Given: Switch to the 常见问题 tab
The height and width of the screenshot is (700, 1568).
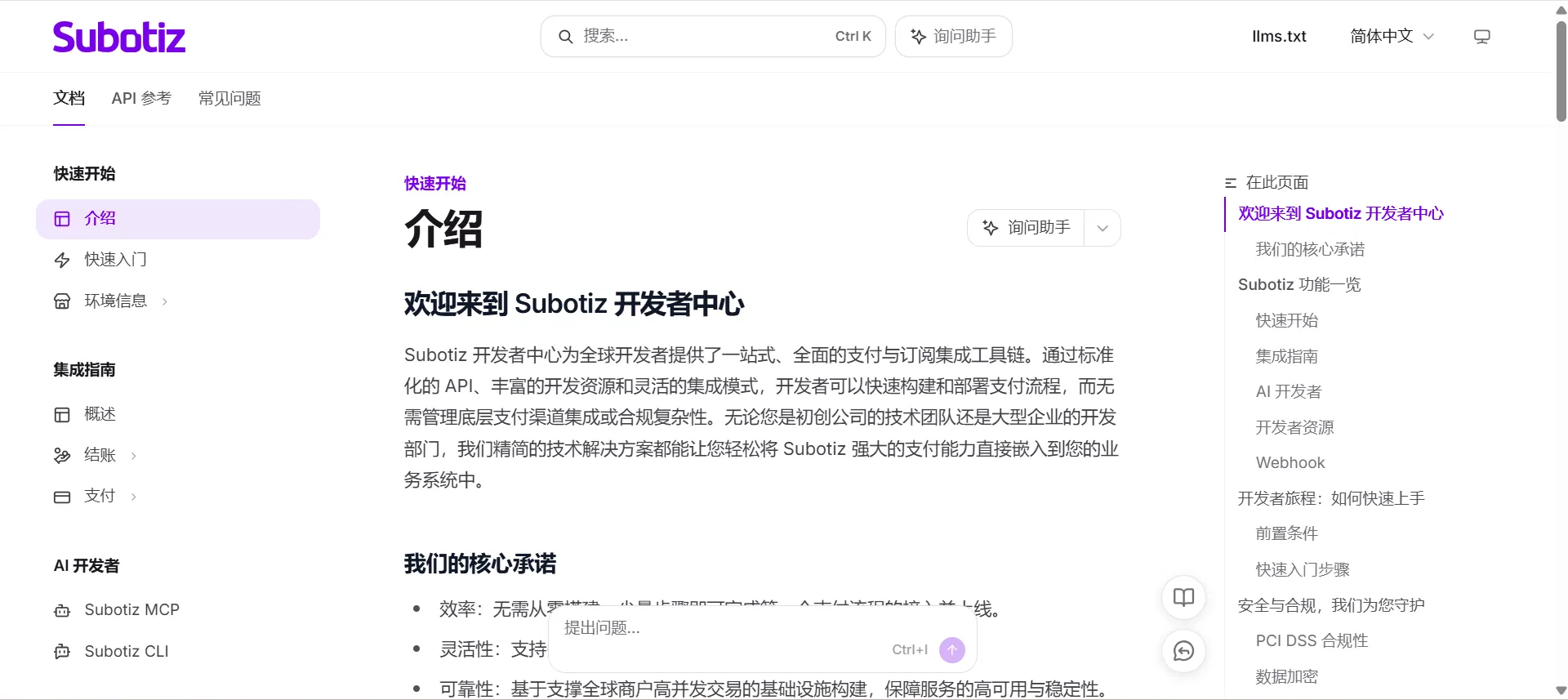Looking at the screenshot, I should point(229,99).
